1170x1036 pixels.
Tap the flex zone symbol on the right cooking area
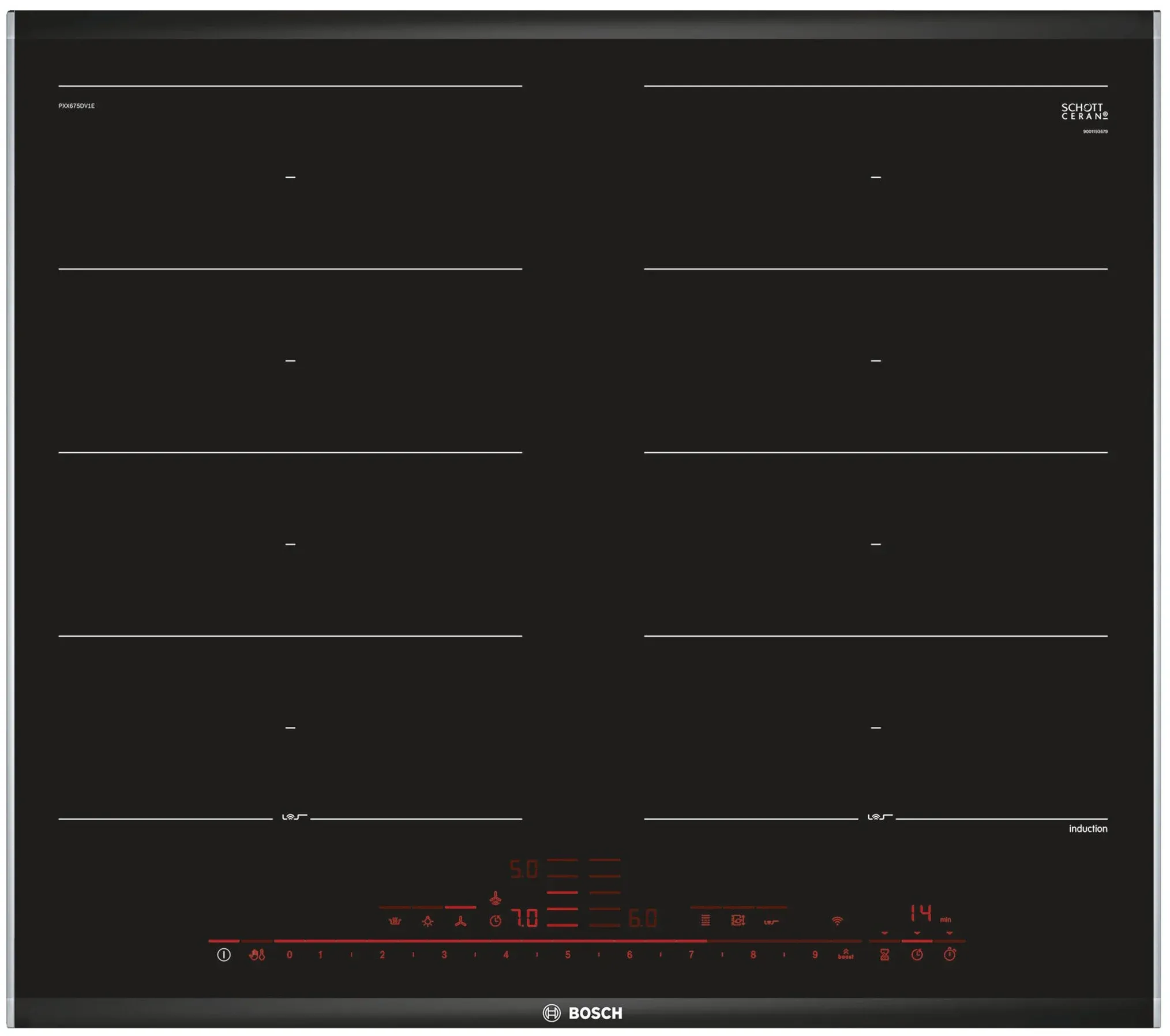[x=880, y=817]
